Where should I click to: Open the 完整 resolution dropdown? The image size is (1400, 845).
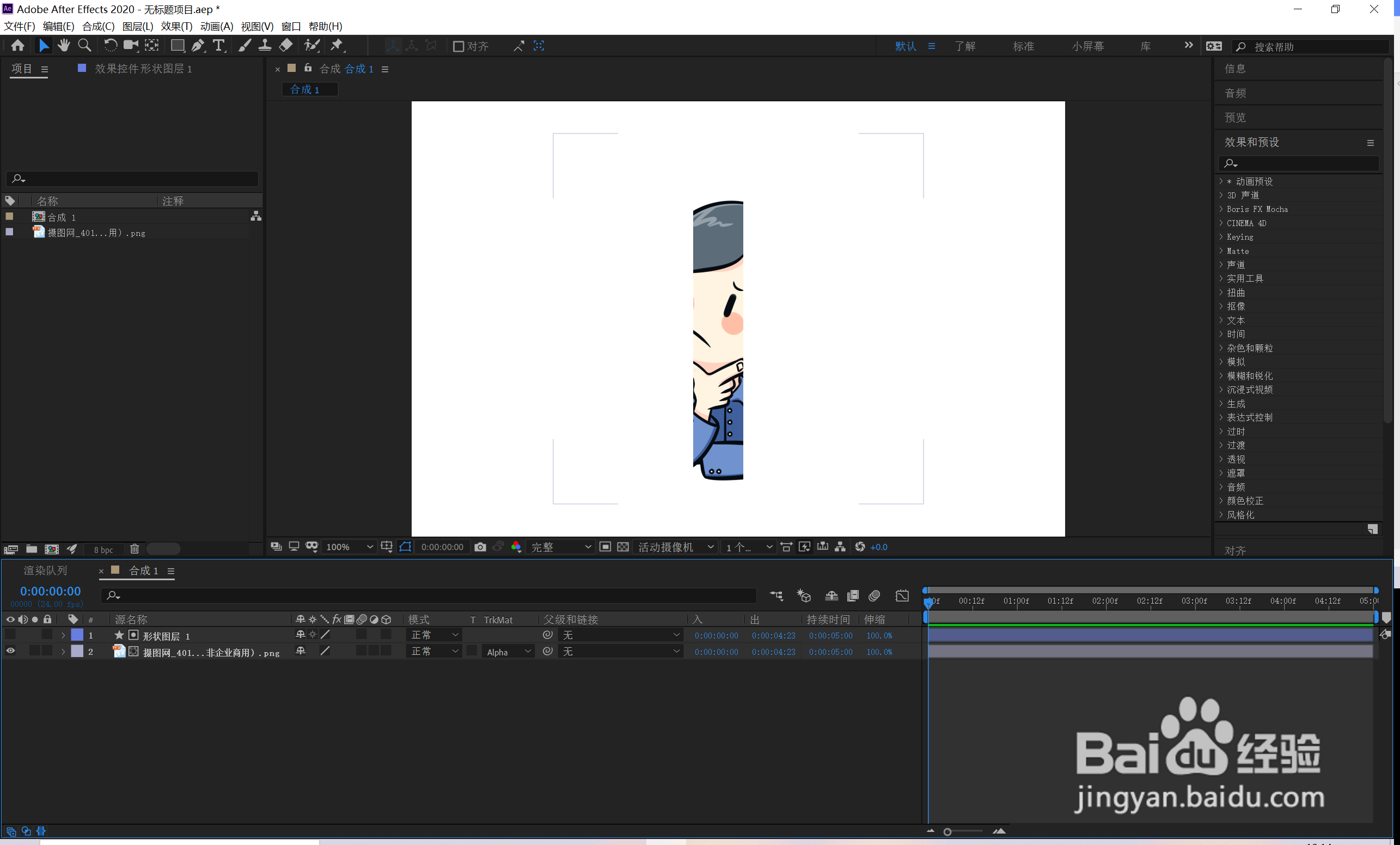pyautogui.click(x=561, y=546)
